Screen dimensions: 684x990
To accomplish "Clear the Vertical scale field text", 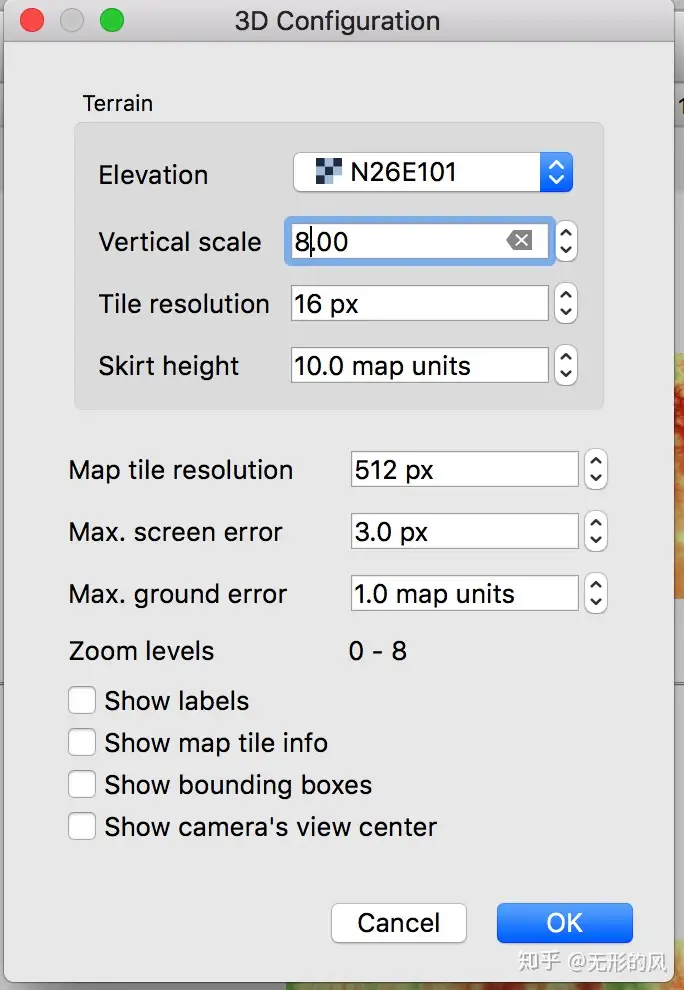I will pos(519,240).
